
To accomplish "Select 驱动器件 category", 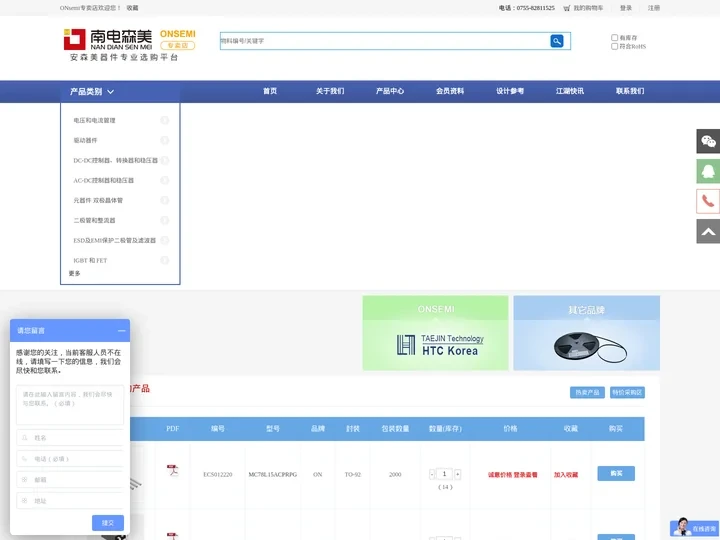I will [x=85, y=141].
